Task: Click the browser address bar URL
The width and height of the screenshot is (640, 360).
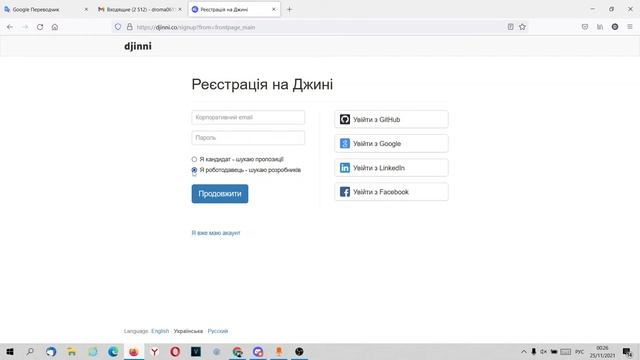Action: 196,27
